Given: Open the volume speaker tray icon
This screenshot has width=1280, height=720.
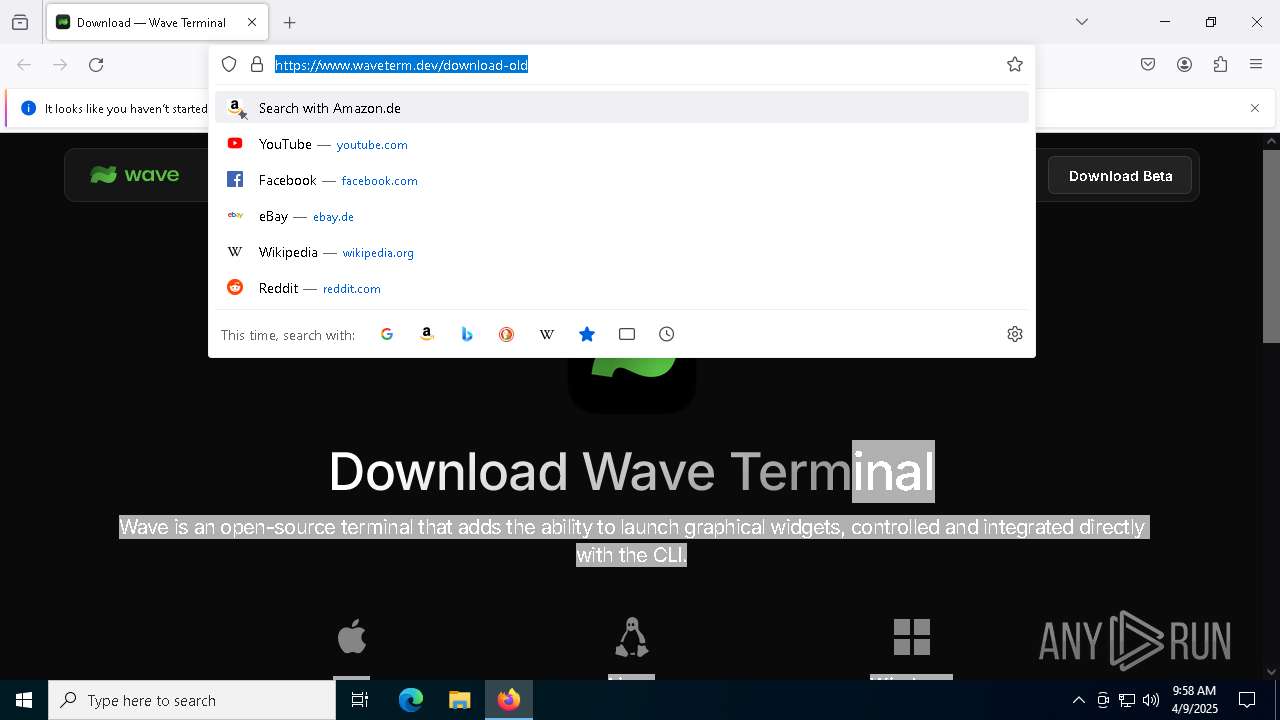Looking at the screenshot, I should click(1151, 701).
